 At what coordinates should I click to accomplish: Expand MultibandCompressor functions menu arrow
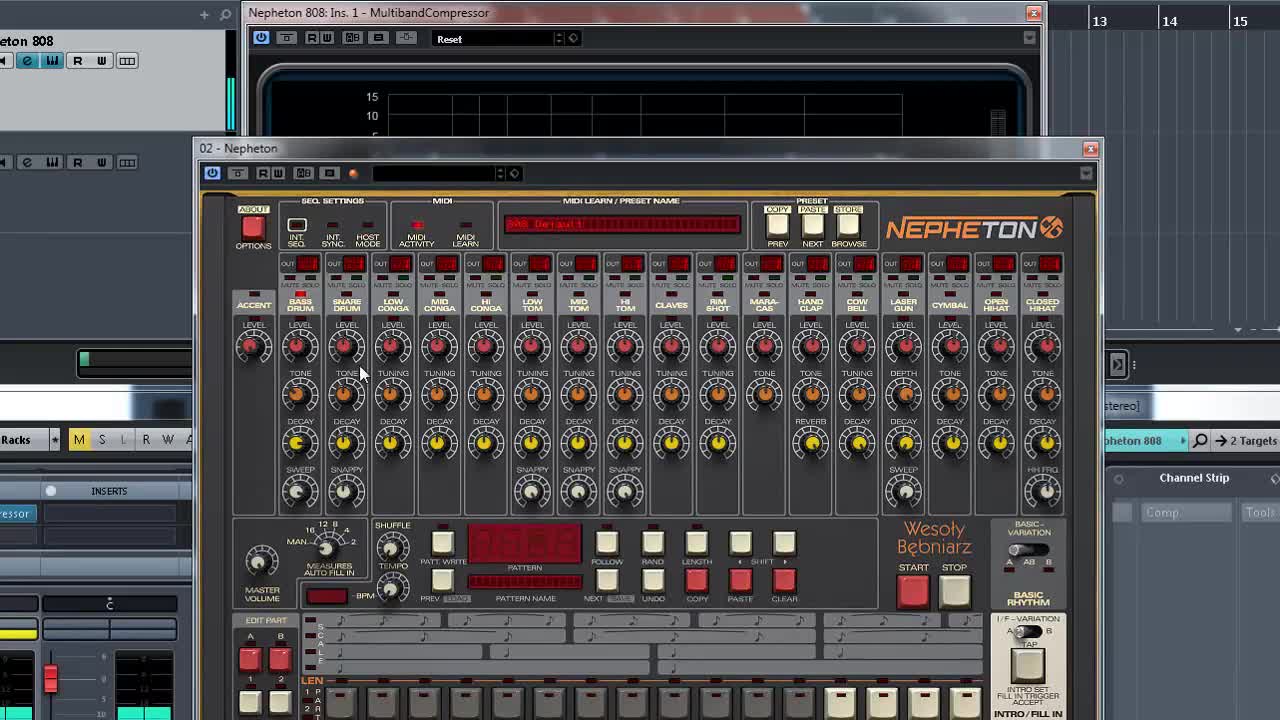pyautogui.click(x=1030, y=38)
